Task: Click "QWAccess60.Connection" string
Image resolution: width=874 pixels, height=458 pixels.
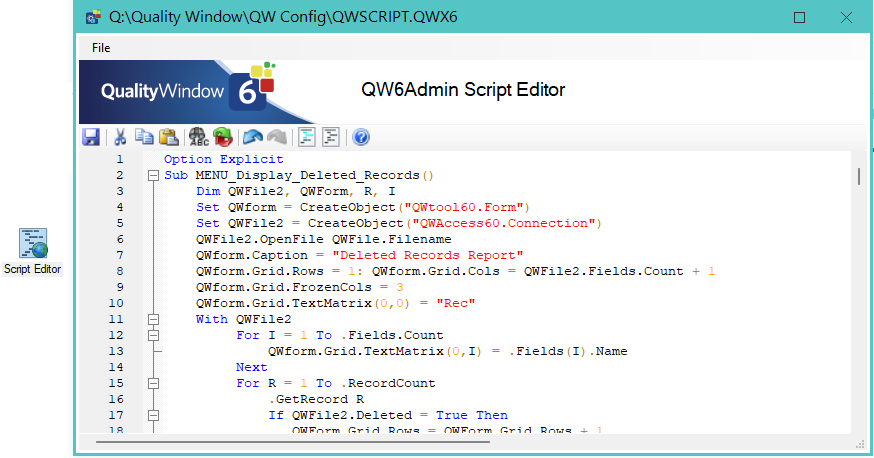Action: pos(503,223)
